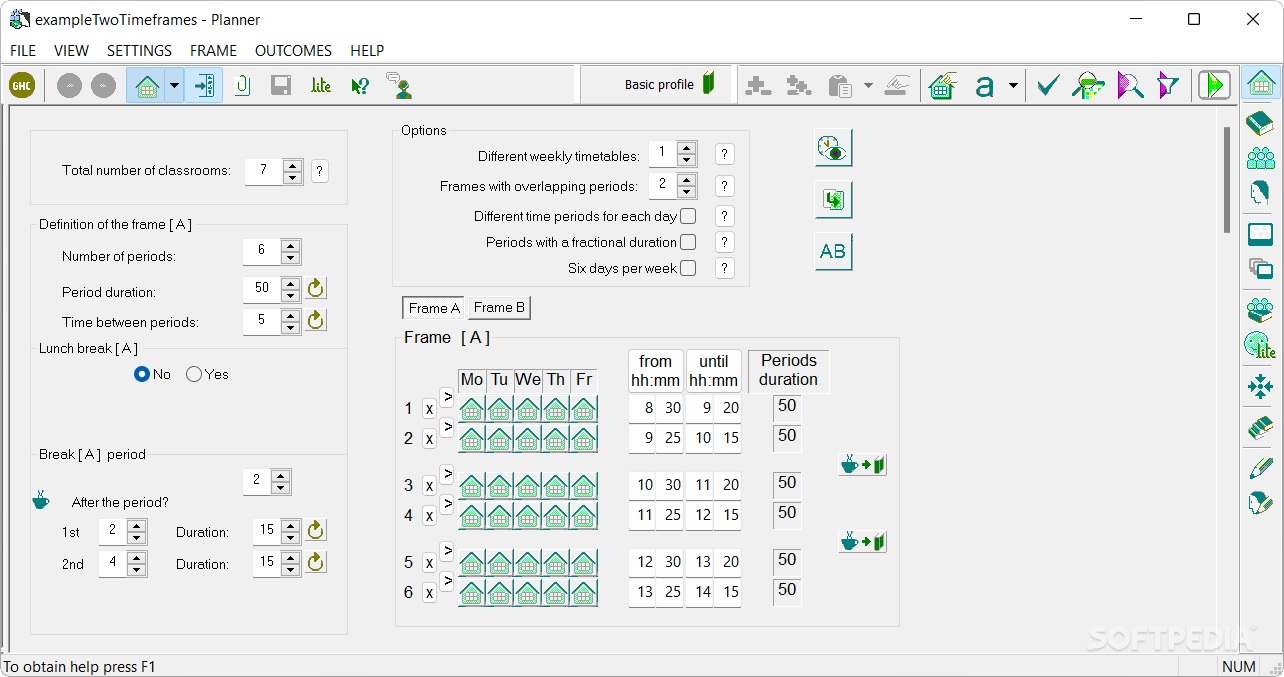Click the GHC logo icon in toolbar

pyautogui.click(x=22, y=86)
